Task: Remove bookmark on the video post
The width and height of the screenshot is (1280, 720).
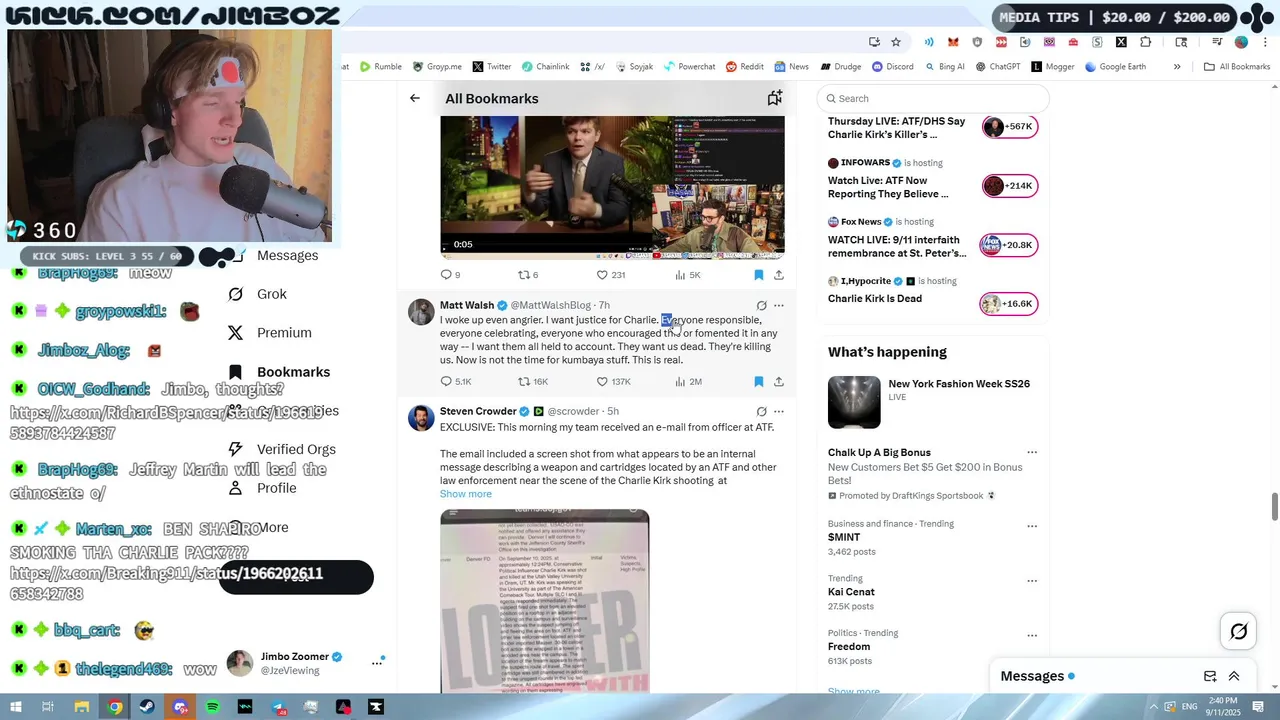Action: (x=758, y=275)
